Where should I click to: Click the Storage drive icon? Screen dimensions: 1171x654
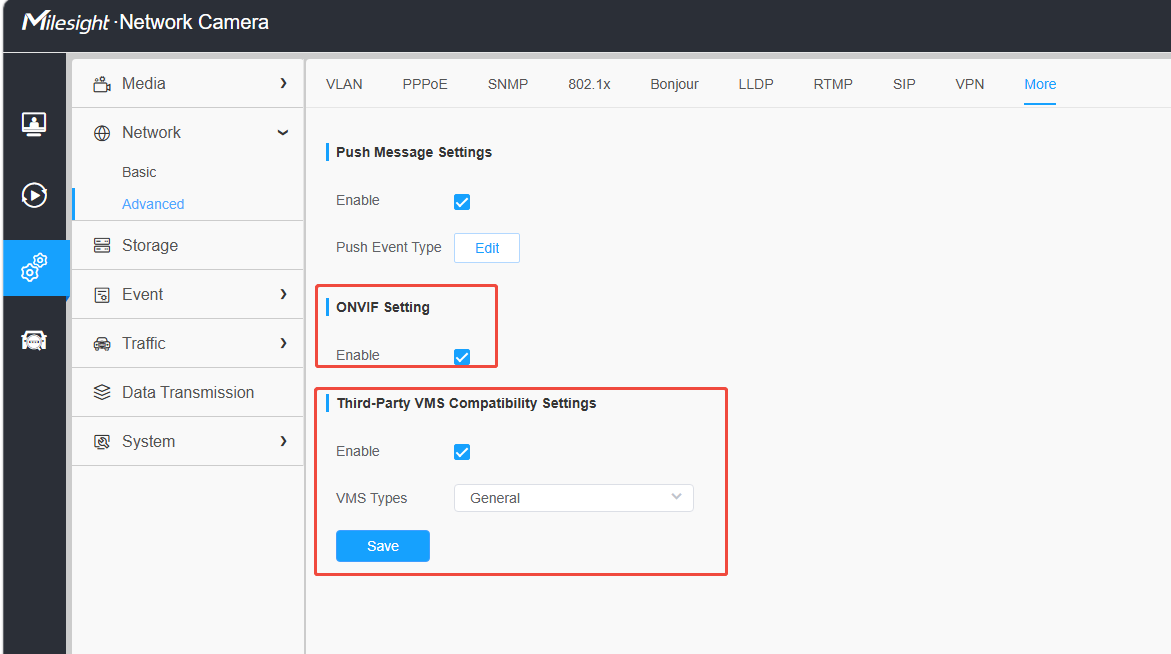[x=102, y=246]
